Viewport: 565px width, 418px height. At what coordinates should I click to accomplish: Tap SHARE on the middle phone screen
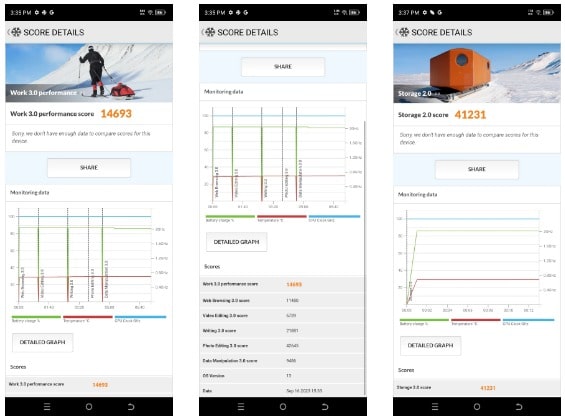[283, 67]
